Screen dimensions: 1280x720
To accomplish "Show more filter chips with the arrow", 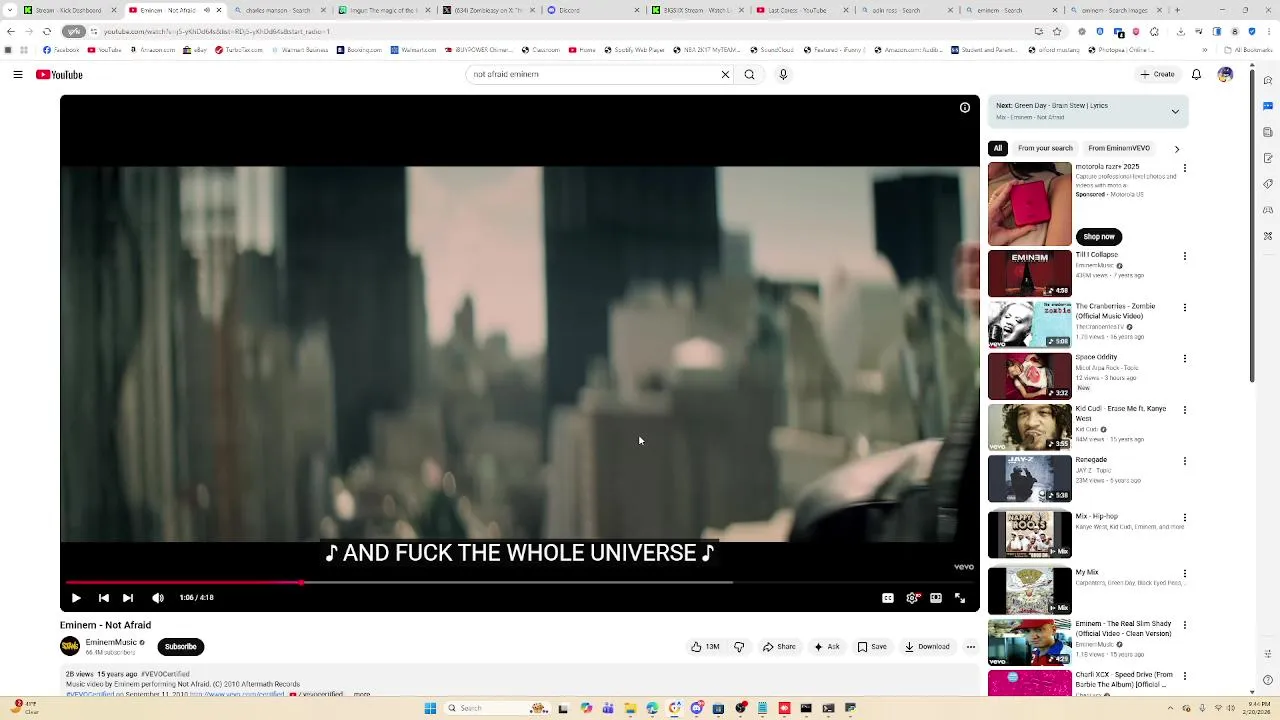I will (x=1176, y=149).
